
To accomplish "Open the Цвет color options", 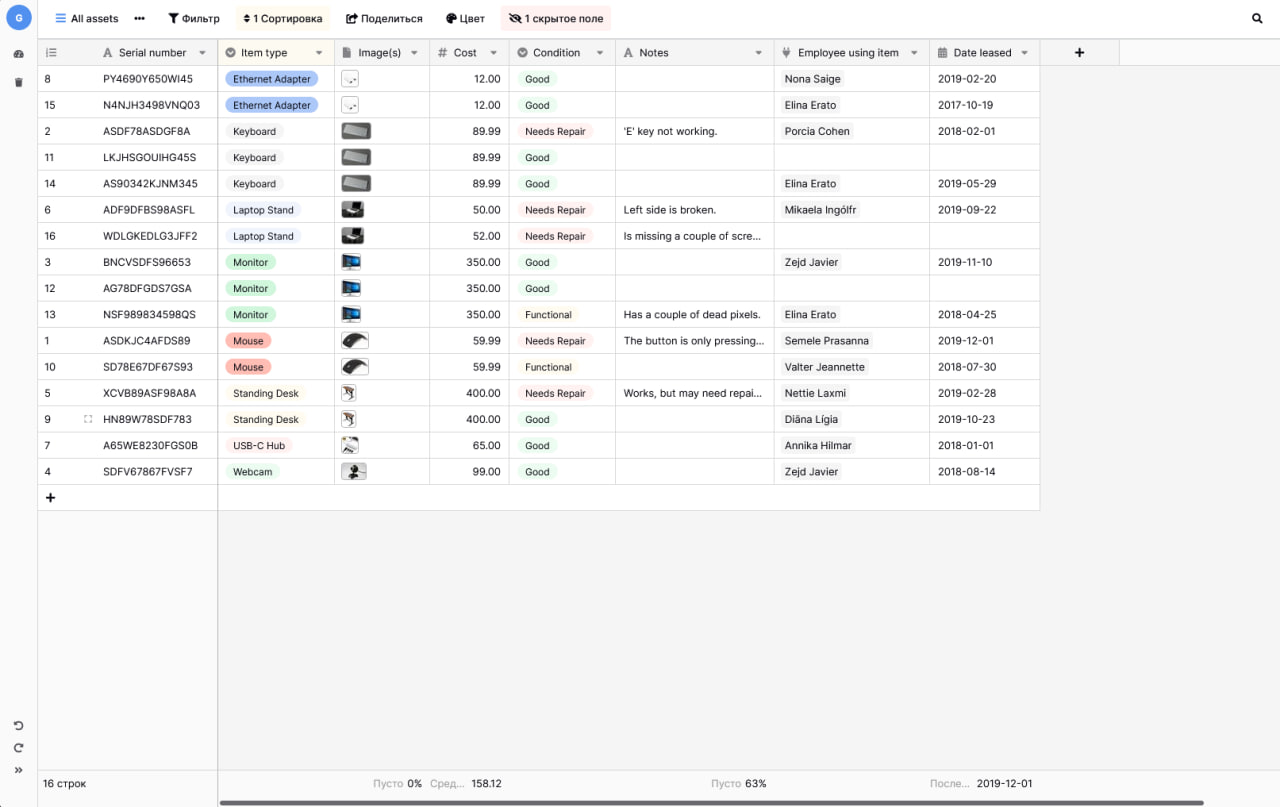I will tap(465, 18).
